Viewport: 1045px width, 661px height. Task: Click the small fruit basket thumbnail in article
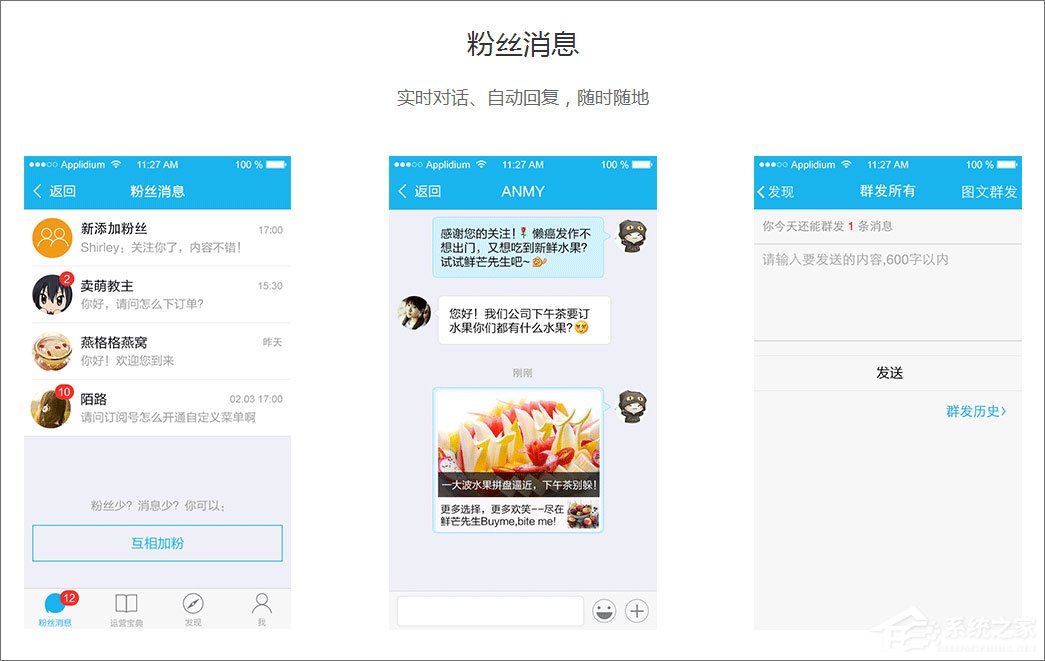coord(583,515)
